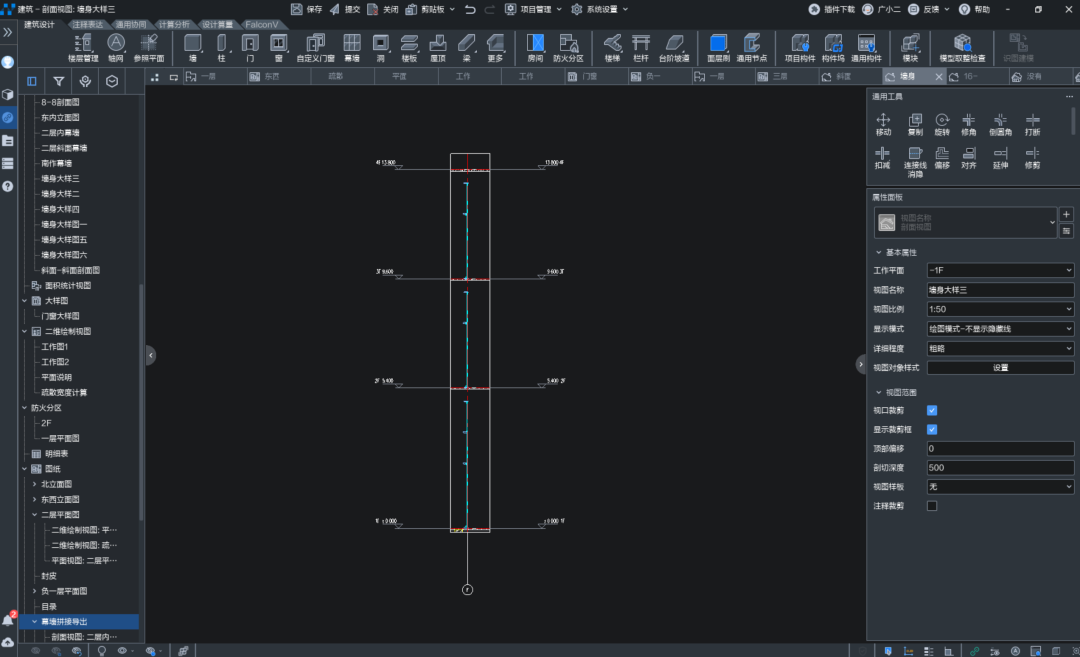Image resolution: width=1080 pixels, height=657 pixels.
Task: Select the 楼梯 stair tool
Action: coord(612,48)
